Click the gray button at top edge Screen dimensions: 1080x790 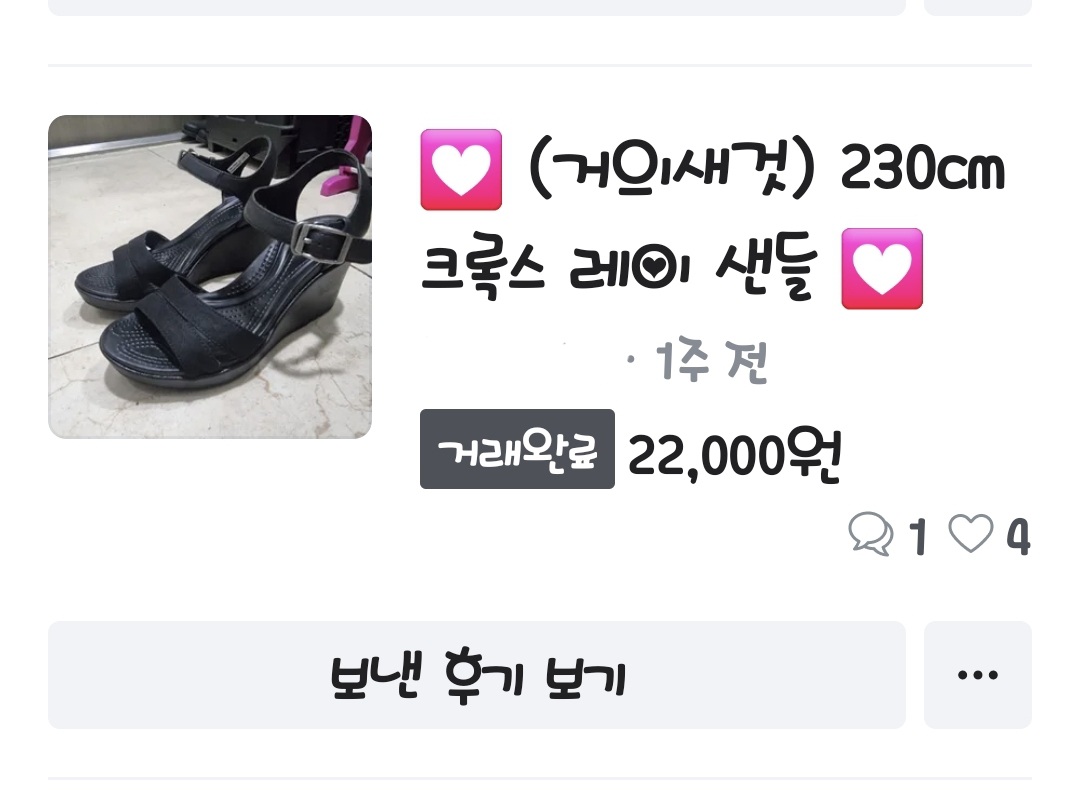coord(477,8)
